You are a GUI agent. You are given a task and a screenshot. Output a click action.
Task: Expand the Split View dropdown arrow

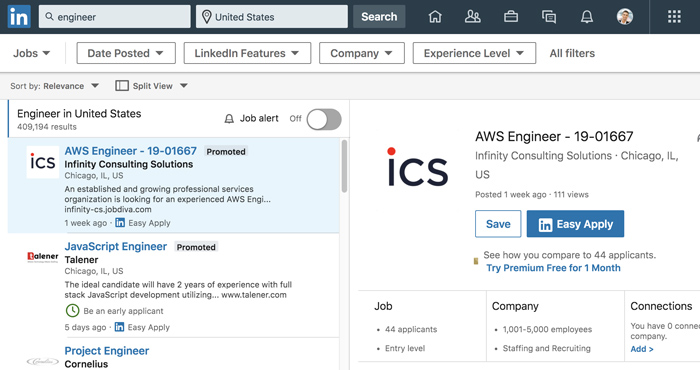(x=184, y=86)
